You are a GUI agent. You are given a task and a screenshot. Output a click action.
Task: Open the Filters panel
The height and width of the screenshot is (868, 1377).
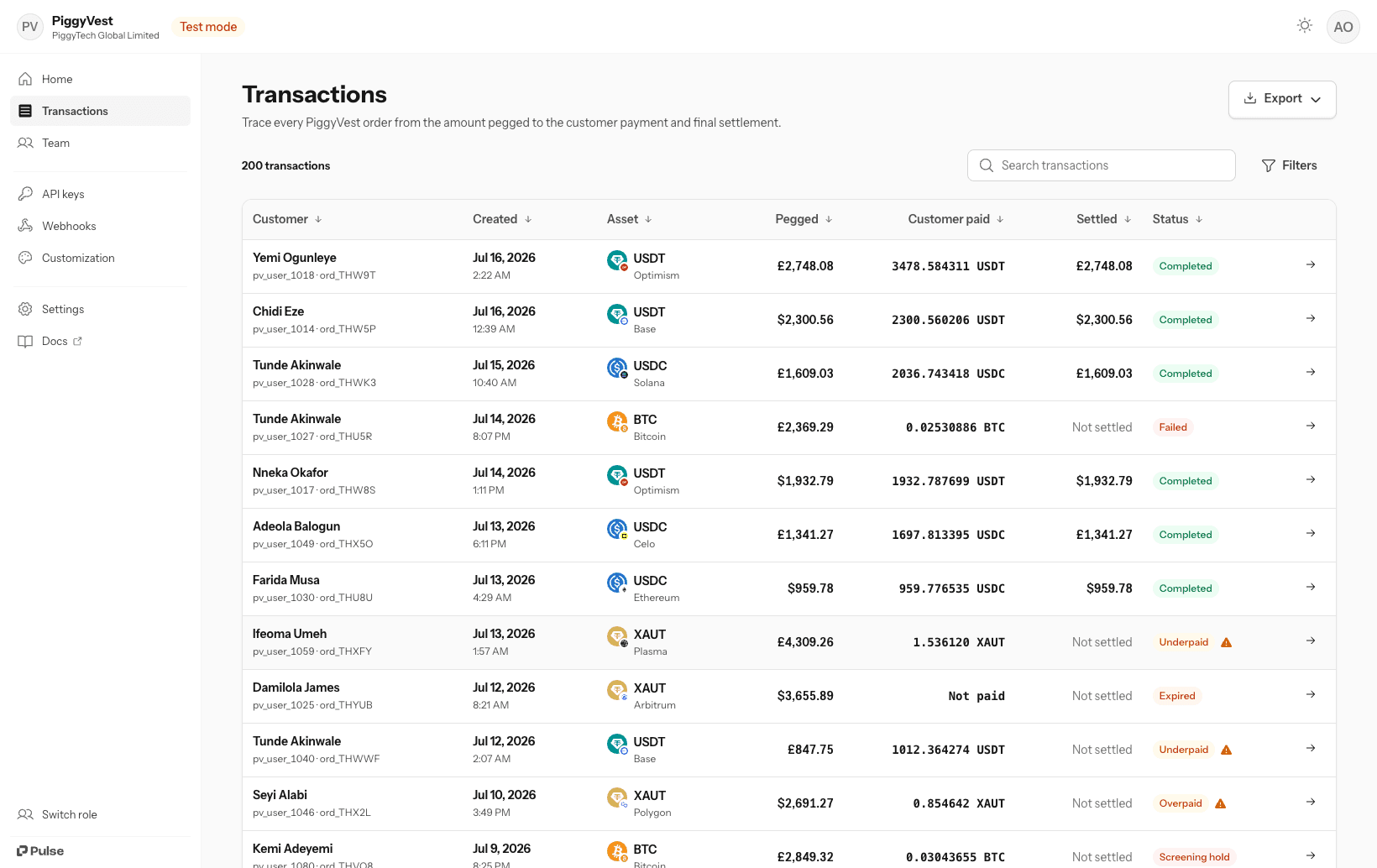tap(1289, 165)
